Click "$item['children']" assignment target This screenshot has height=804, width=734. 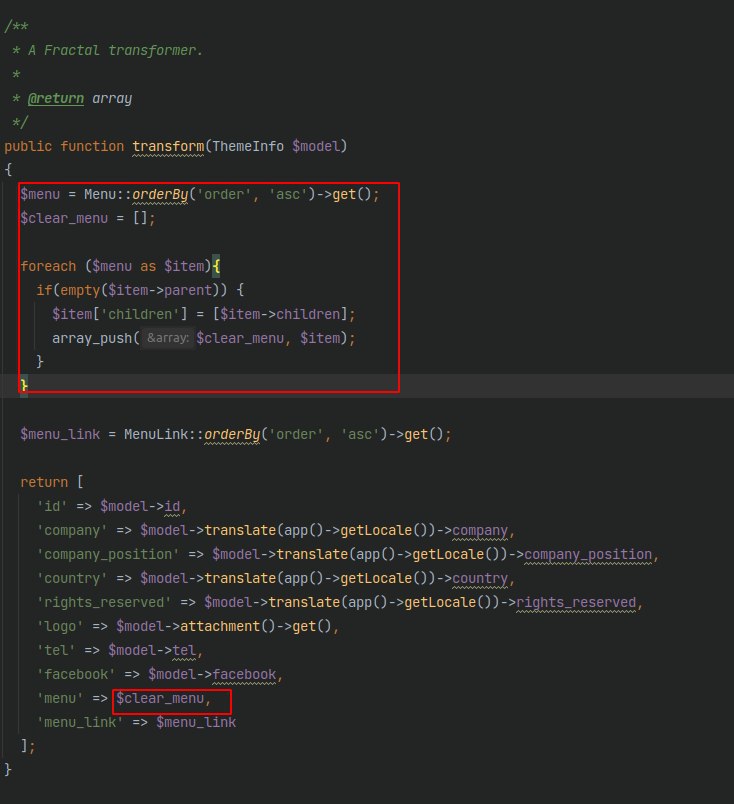(x=120, y=314)
